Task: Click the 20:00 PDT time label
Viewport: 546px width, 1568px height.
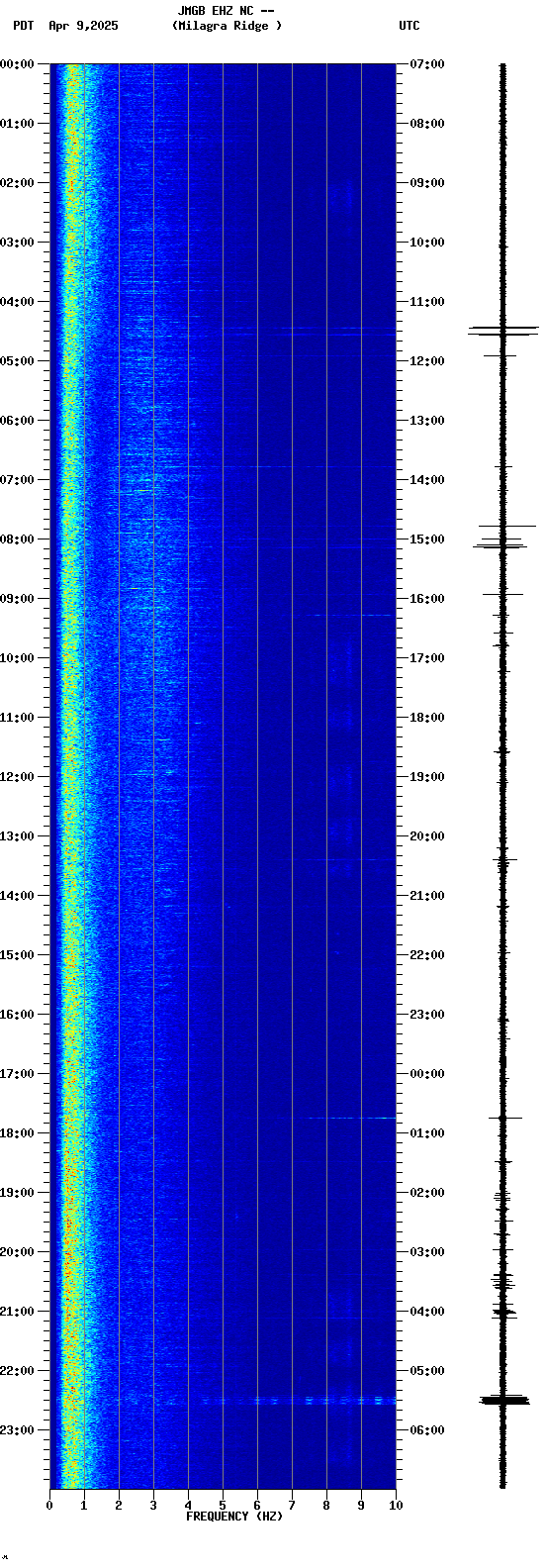Action: point(18,1252)
